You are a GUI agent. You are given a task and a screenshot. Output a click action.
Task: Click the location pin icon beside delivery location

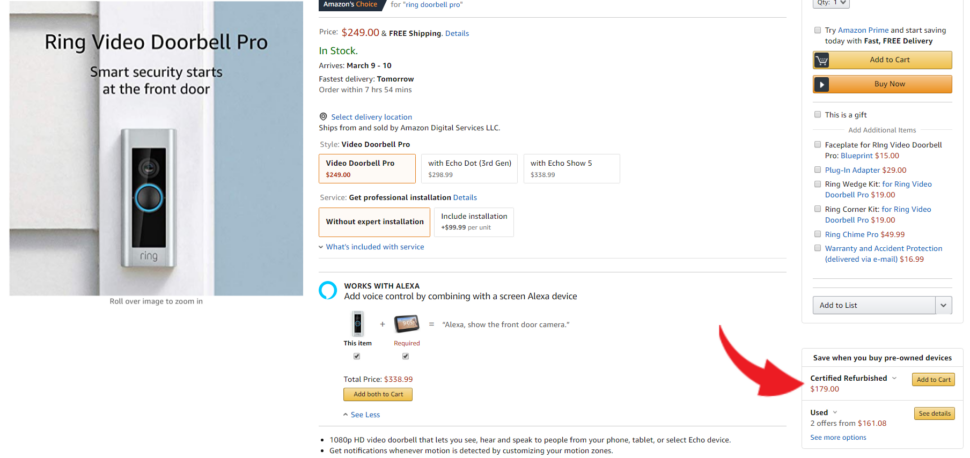tap(322, 116)
